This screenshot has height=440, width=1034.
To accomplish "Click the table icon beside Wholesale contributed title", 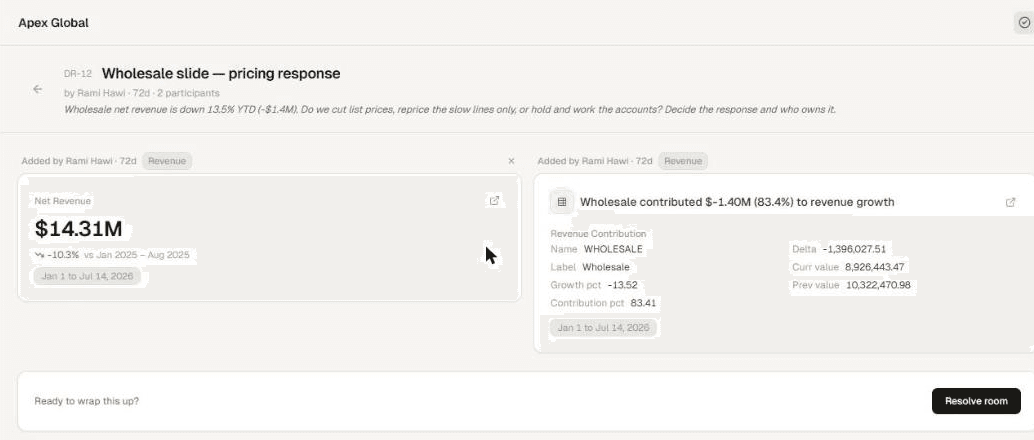I will [562, 202].
